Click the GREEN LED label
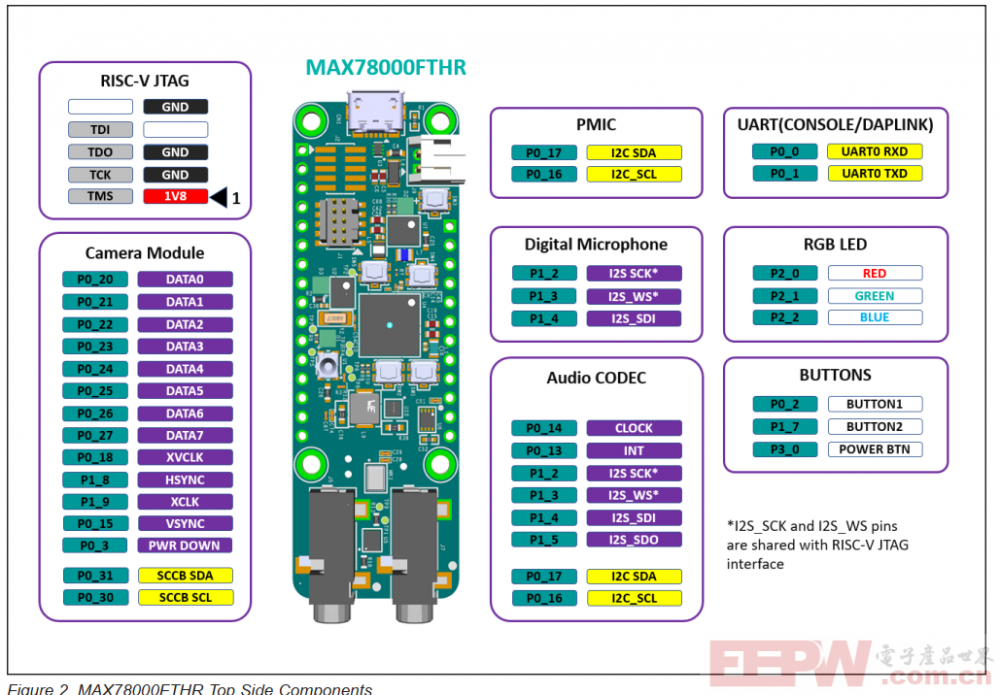Viewport: 1000px width, 695px height. [874, 296]
